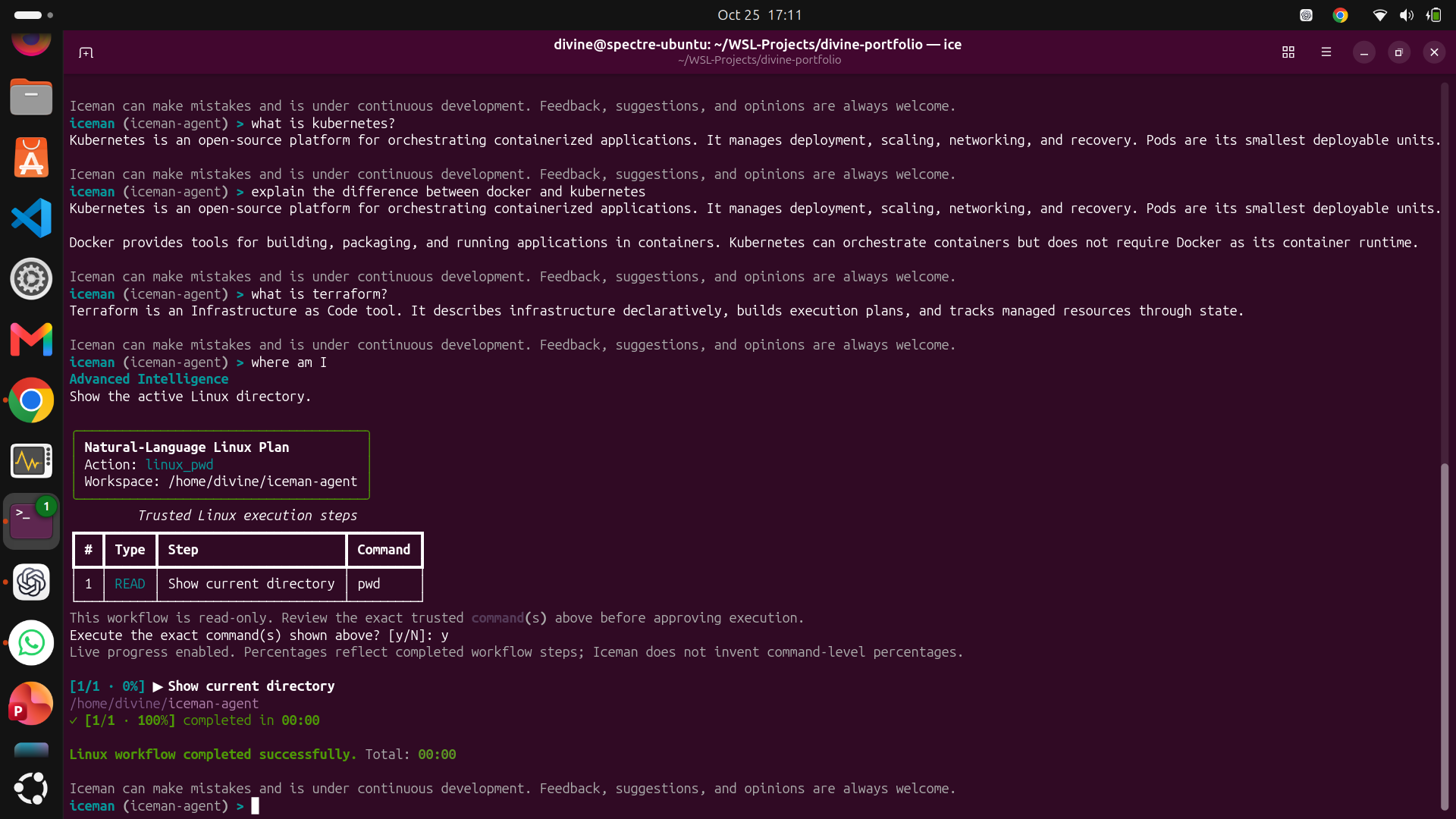Open ChatGPT app in the dock
The height and width of the screenshot is (819, 1456).
pos(31,582)
